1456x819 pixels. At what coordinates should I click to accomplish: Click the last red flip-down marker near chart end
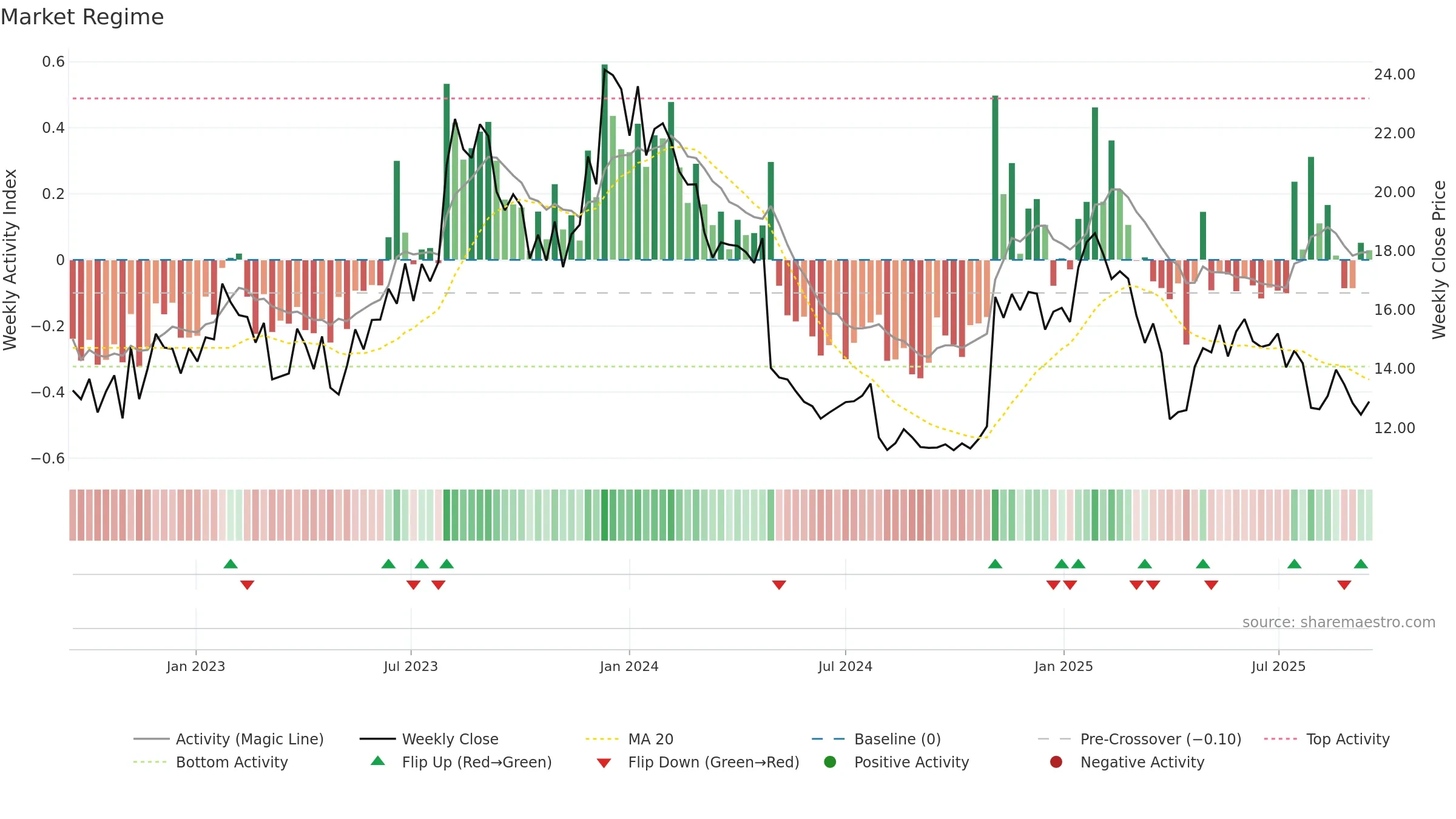tap(1344, 585)
